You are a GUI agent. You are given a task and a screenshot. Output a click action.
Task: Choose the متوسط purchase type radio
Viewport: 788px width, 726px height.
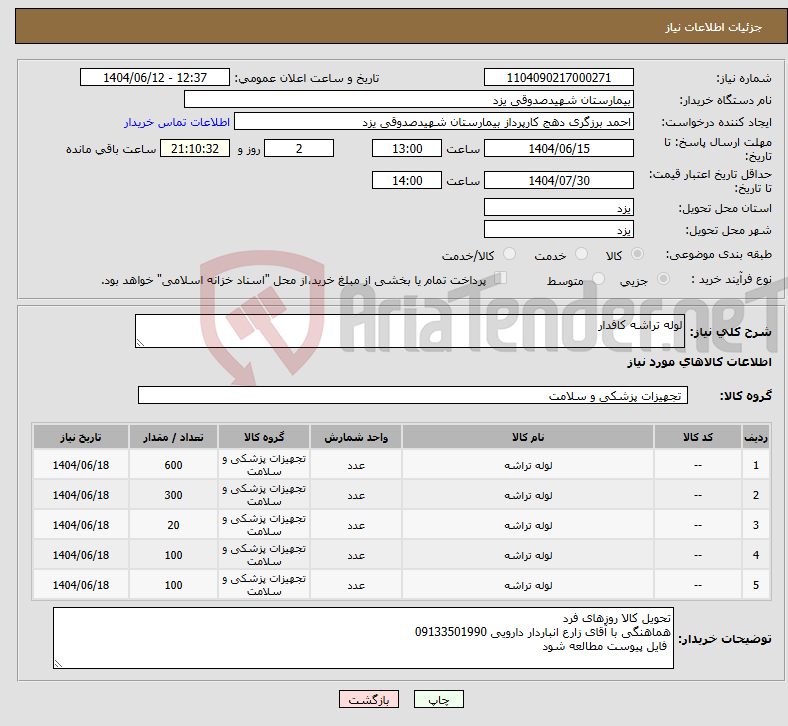pos(599,280)
